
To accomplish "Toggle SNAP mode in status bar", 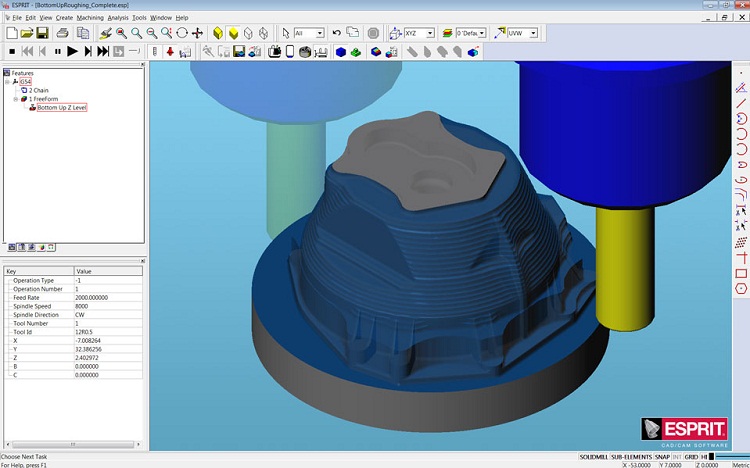I will click(662, 457).
